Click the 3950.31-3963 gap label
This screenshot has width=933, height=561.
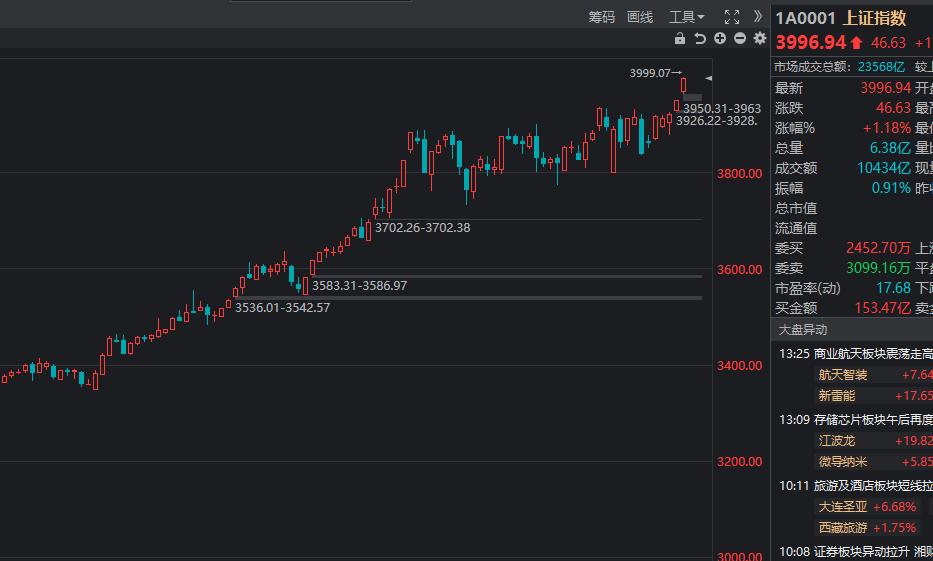tap(722, 109)
